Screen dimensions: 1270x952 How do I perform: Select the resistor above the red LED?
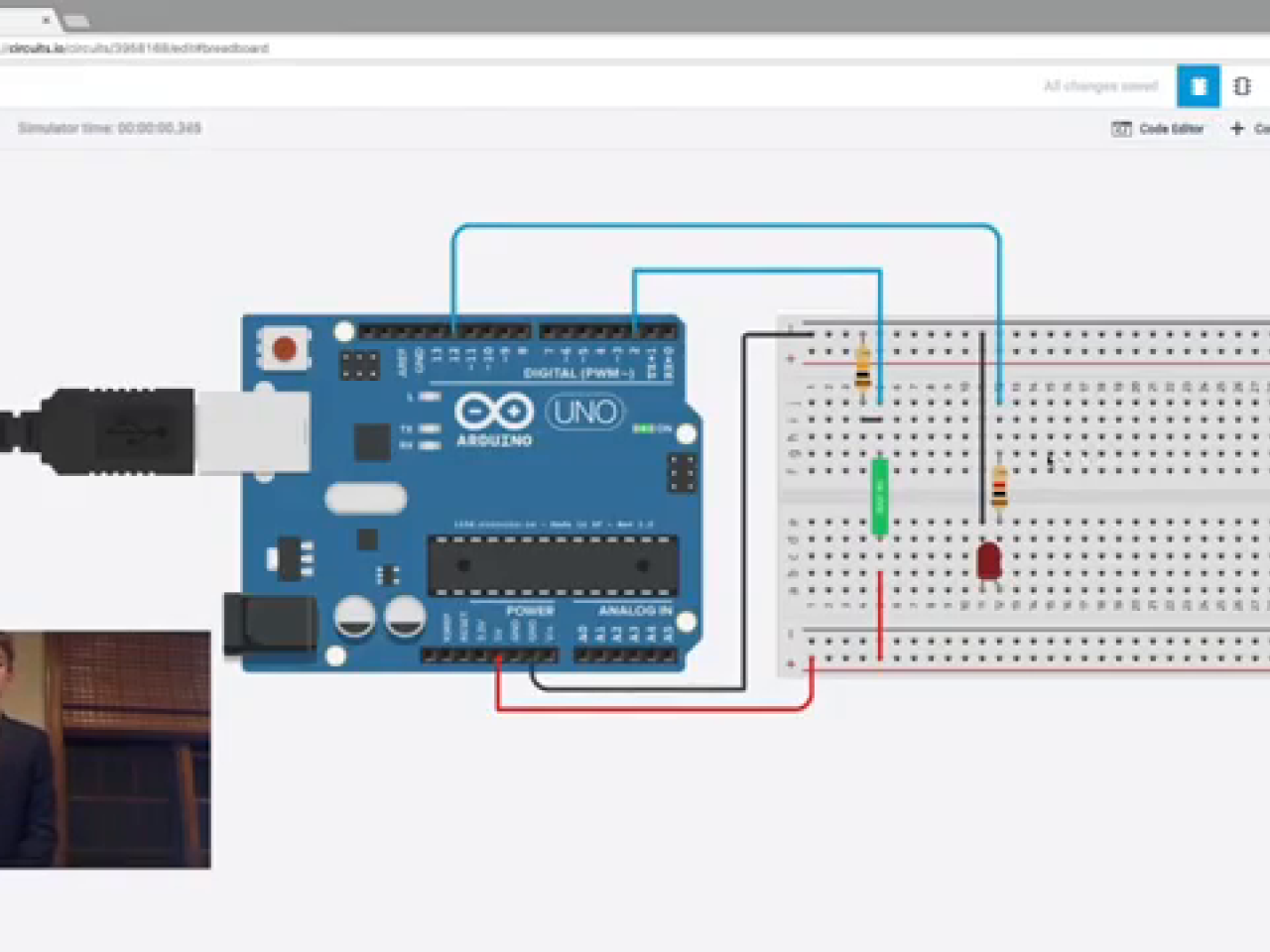tap(1000, 487)
